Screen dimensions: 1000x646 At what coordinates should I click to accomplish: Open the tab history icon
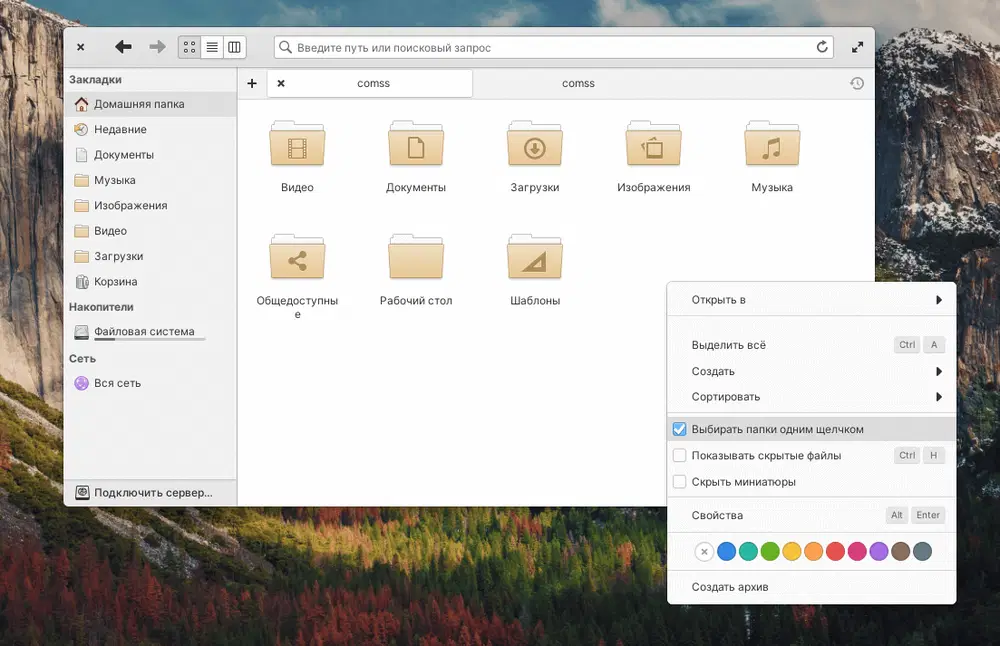coord(857,84)
